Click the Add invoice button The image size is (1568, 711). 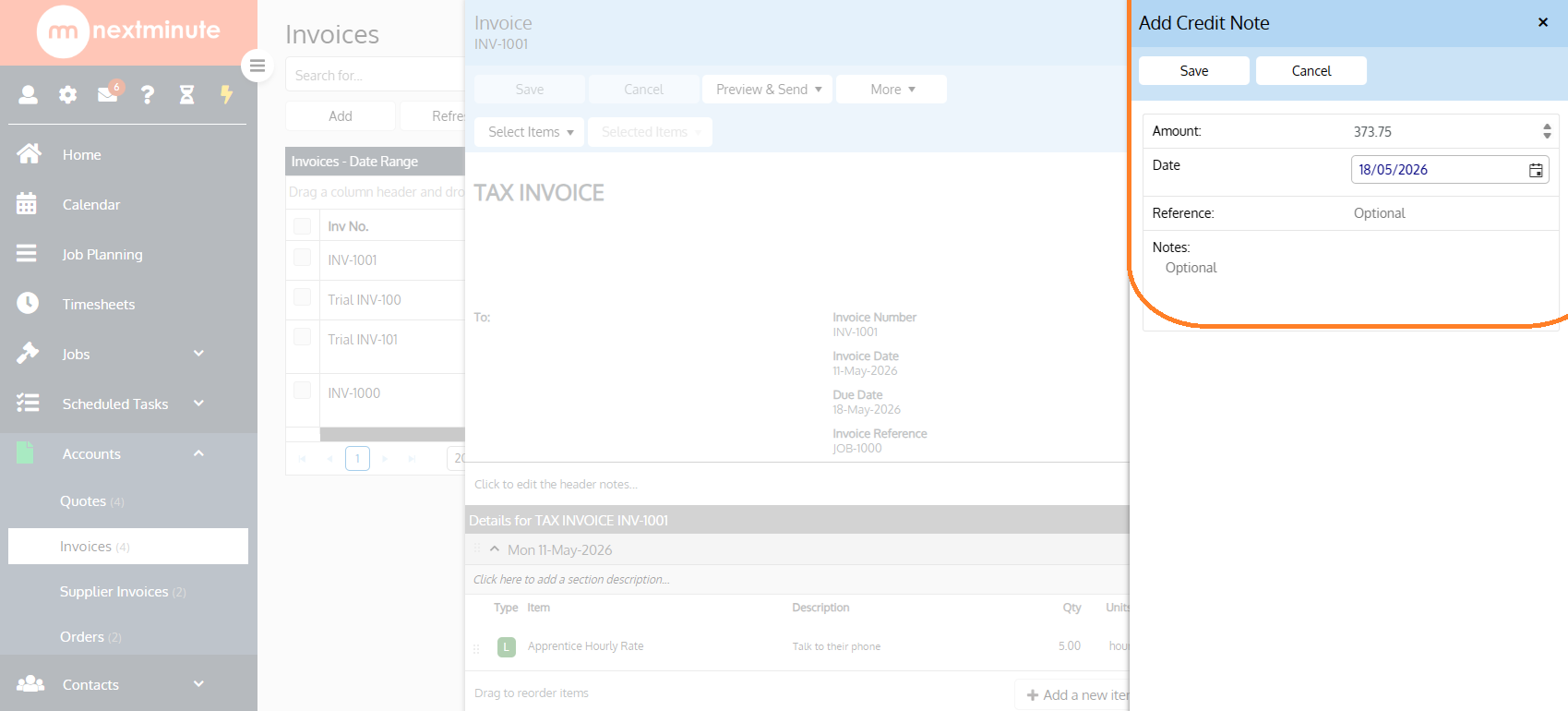341,116
